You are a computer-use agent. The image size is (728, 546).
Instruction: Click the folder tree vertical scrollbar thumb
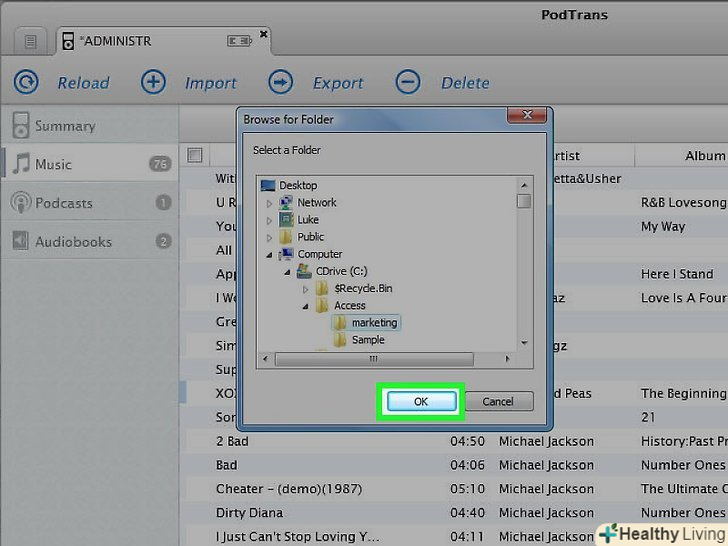tap(524, 202)
